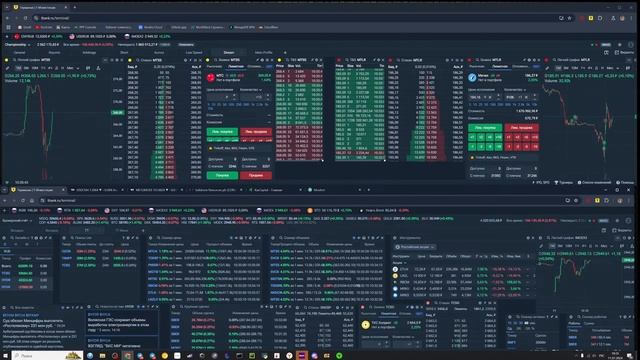Click Лим. продажа in Заявка MTLR

pyautogui.click(x=522, y=128)
